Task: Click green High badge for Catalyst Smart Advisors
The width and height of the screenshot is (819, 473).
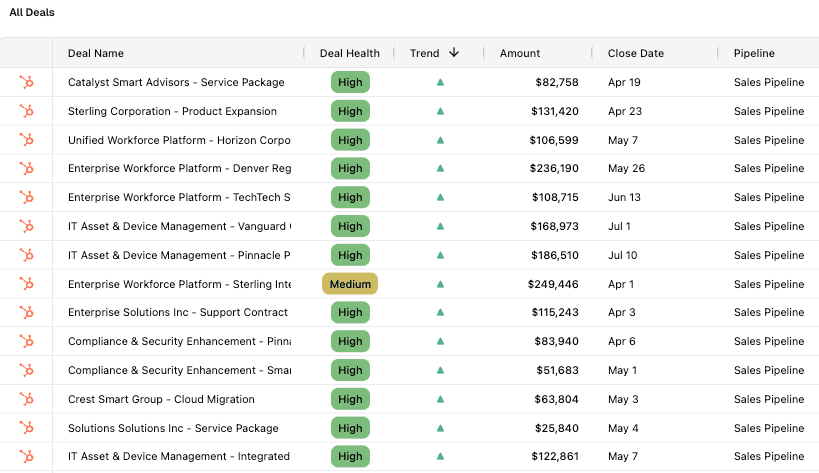Action: [x=350, y=82]
